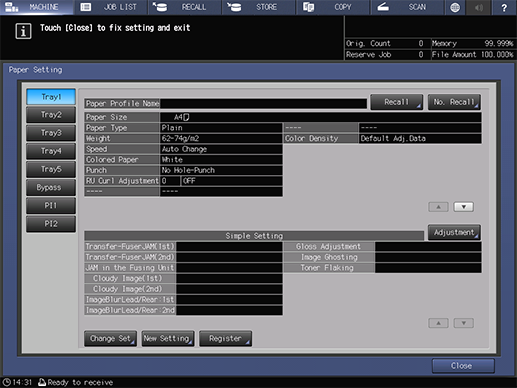Viewport: 517px width, 388px height.
Task: Click the globe network icon
Action: click(x=455, y=7)
